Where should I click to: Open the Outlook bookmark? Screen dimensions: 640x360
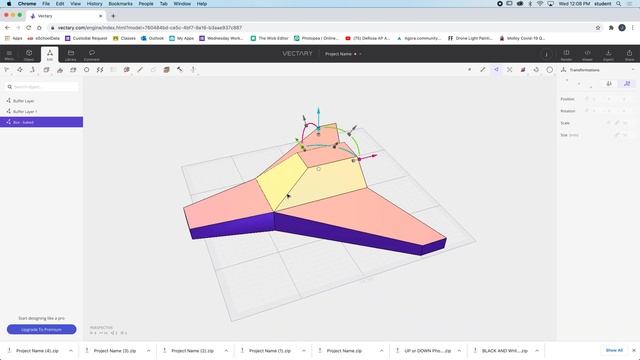tap(152, 38)
